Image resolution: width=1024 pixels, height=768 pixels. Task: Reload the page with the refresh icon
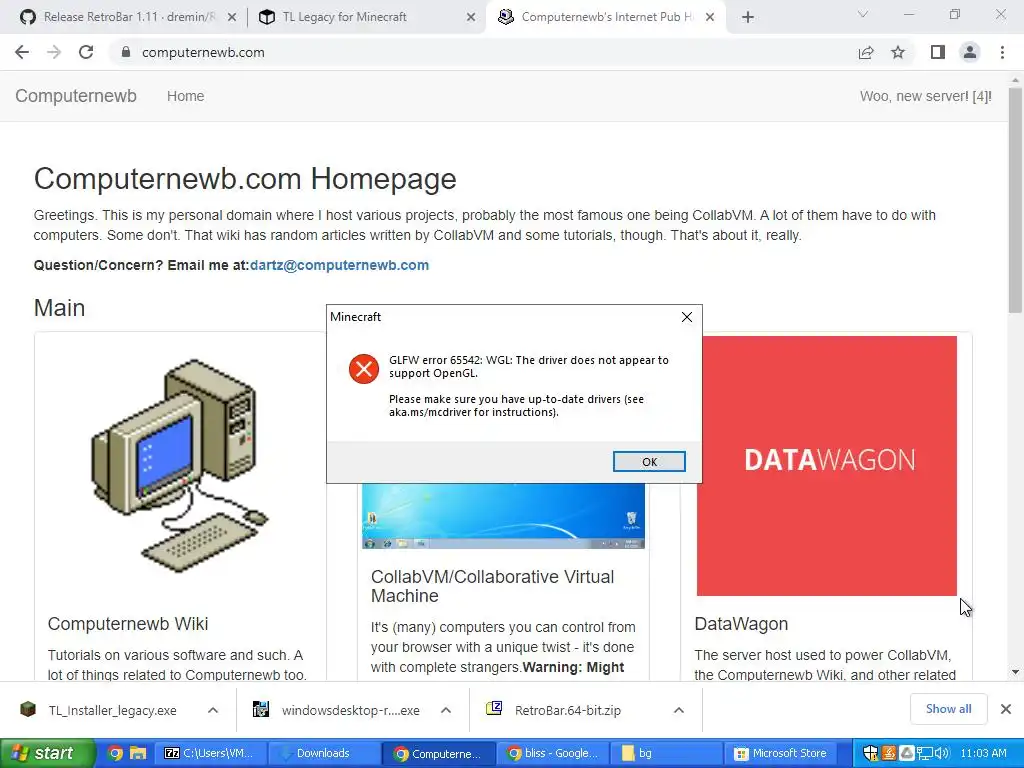coord(86,52)
